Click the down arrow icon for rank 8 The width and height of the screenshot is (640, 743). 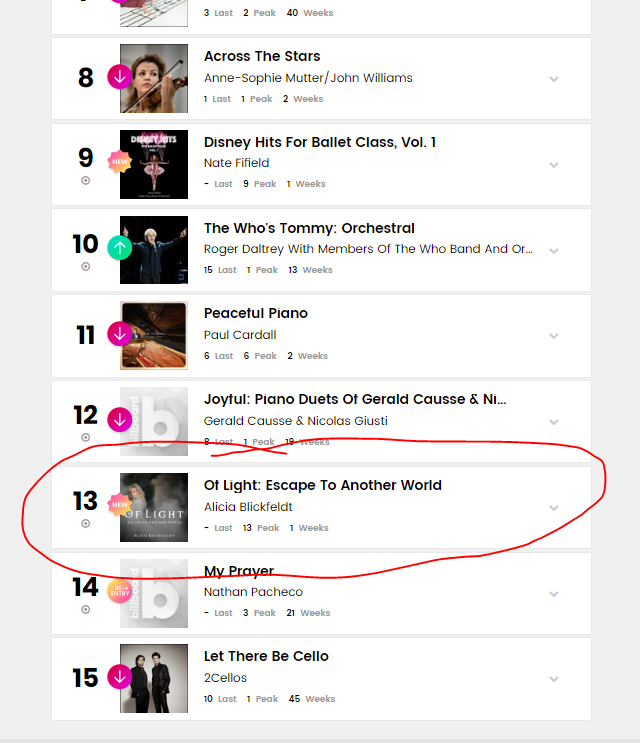(119, 77)
